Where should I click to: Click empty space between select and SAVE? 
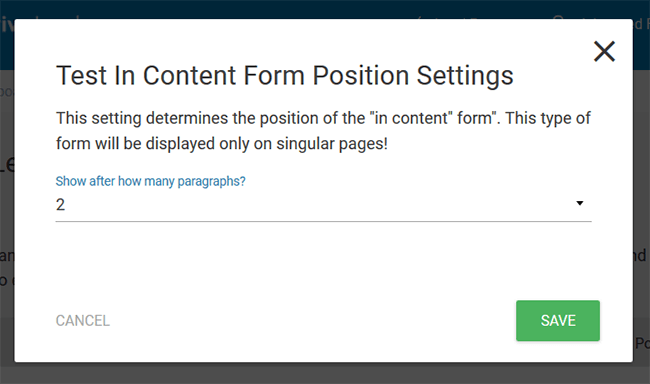tap(323, 261)
